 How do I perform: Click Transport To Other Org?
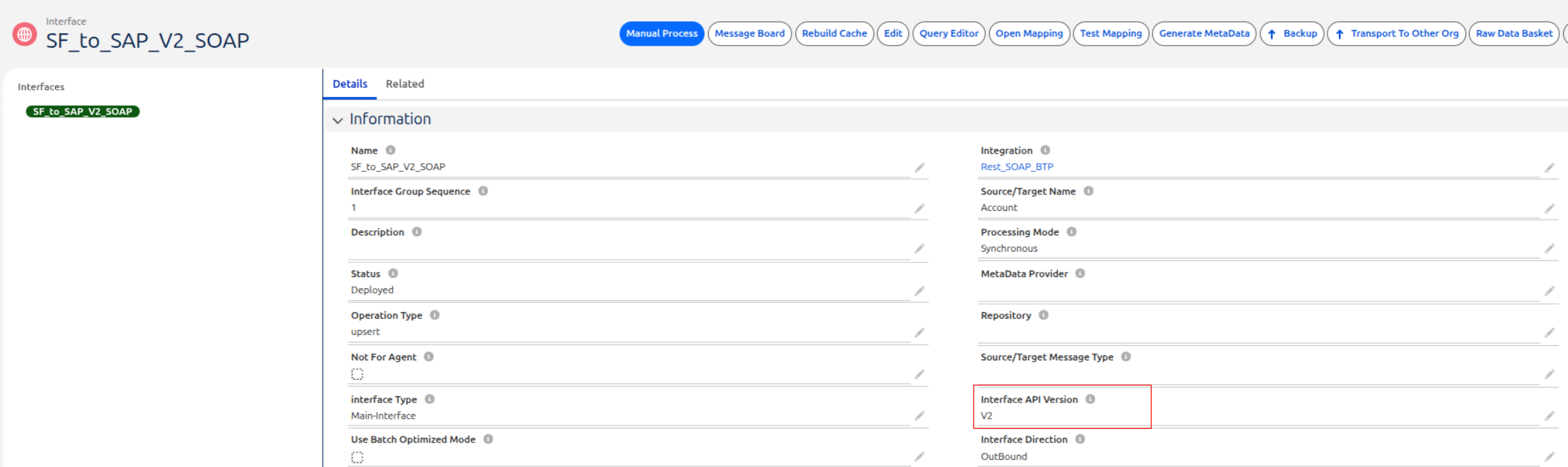(x=1396, y=33)
